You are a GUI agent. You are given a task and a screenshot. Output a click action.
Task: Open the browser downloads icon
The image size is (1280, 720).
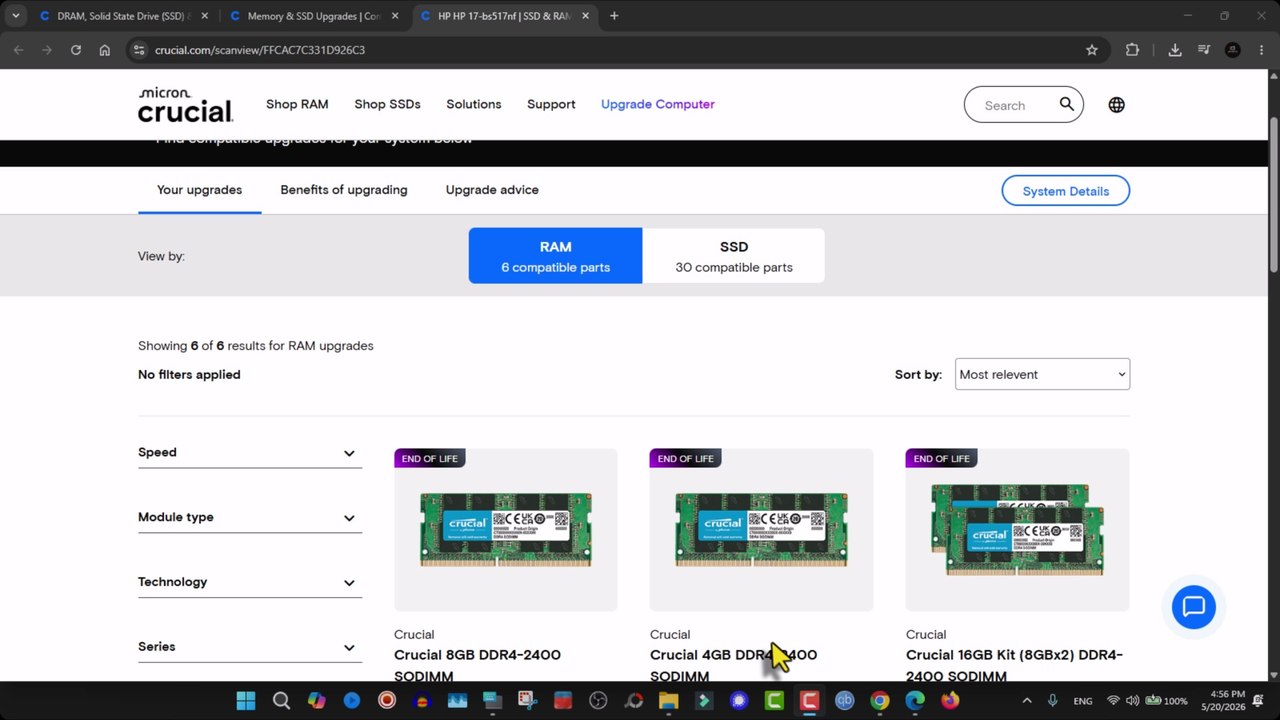point(1175,50)
